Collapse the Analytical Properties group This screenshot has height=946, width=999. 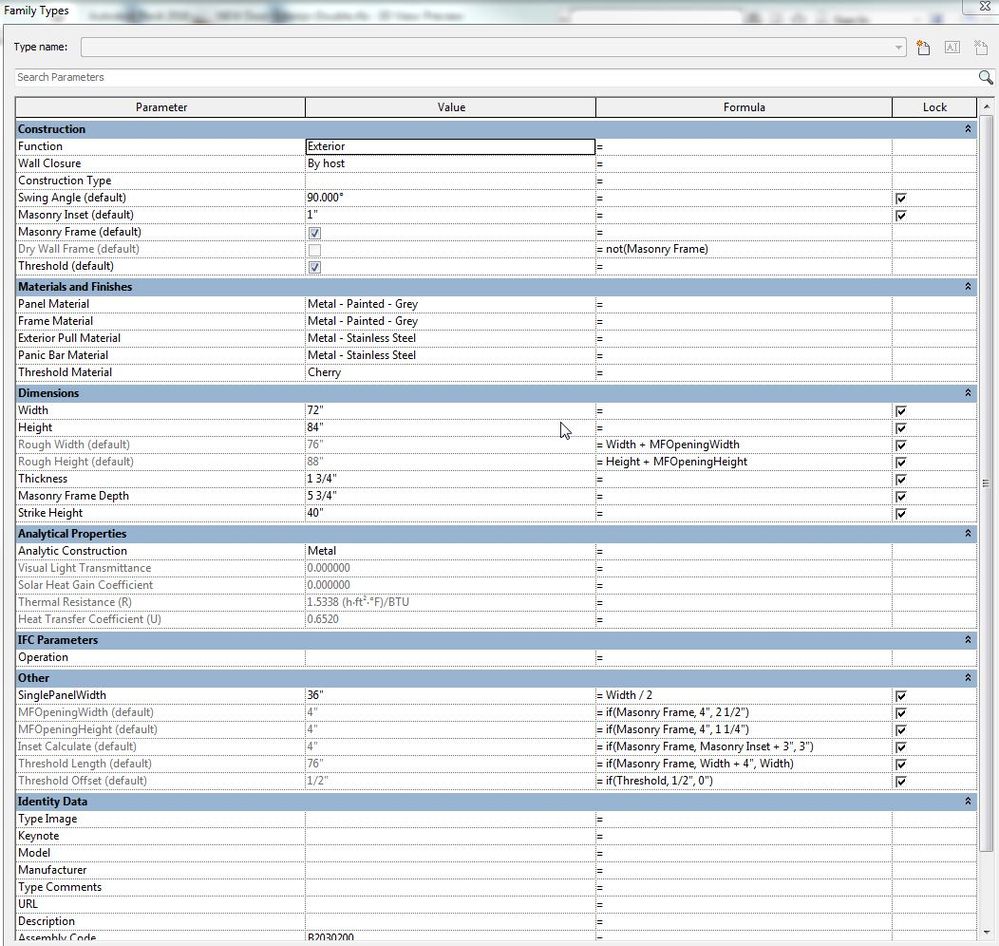point(968,533)
